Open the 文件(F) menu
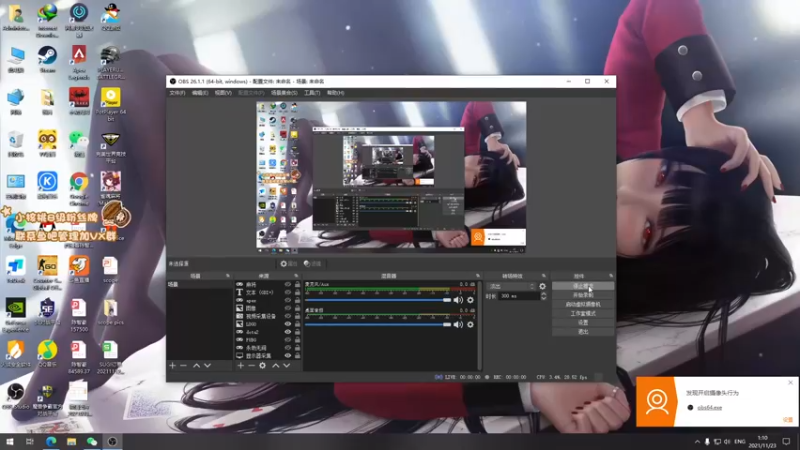The width and height of the screenshot is (800, 450). coord(177,93)
